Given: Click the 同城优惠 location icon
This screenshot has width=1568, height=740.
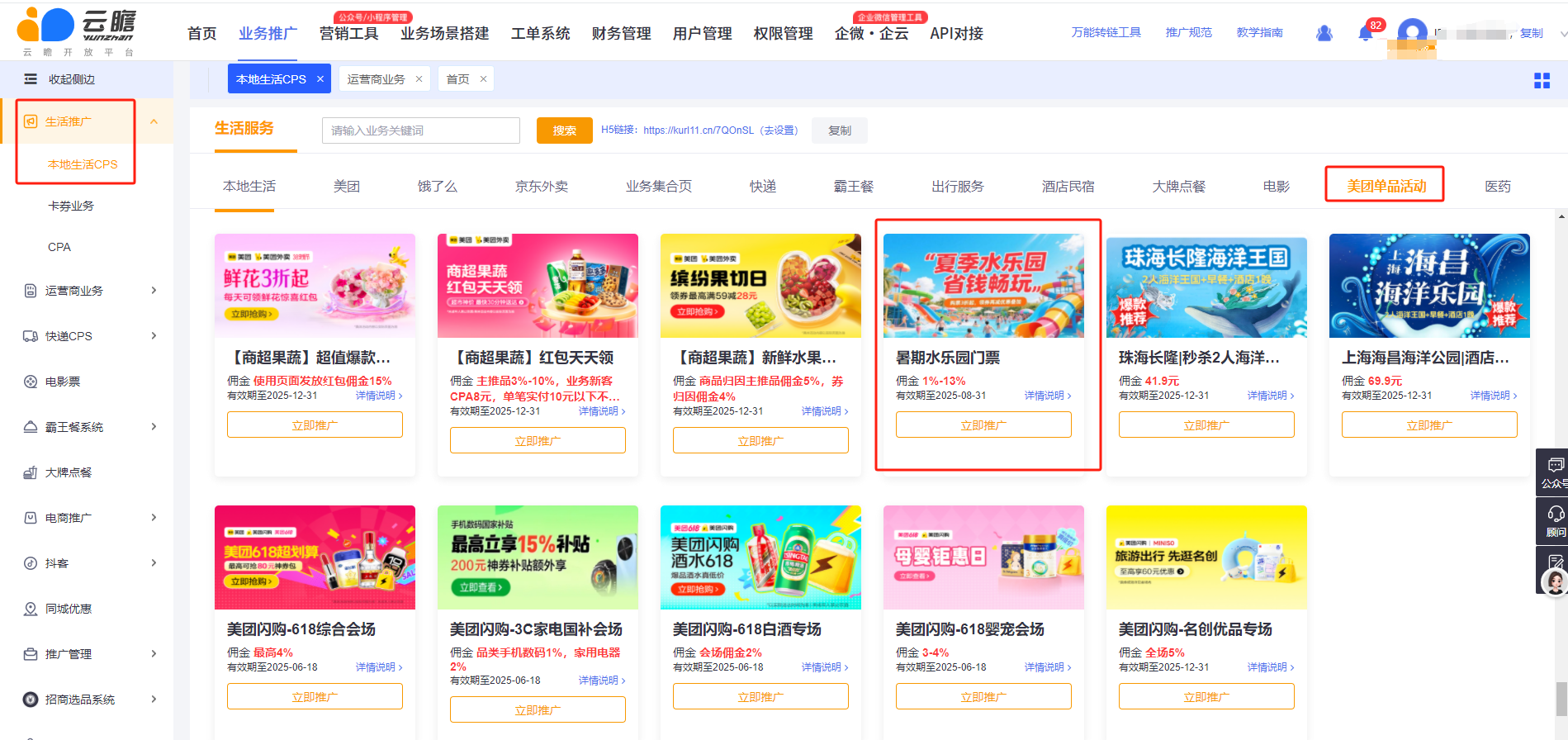Looking at the screenshot, I should (31, 609).
